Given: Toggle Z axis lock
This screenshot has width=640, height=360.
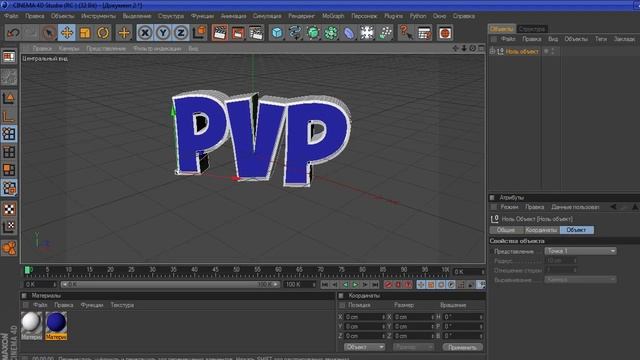Looking at the screenshot, I should coord(181,33).
